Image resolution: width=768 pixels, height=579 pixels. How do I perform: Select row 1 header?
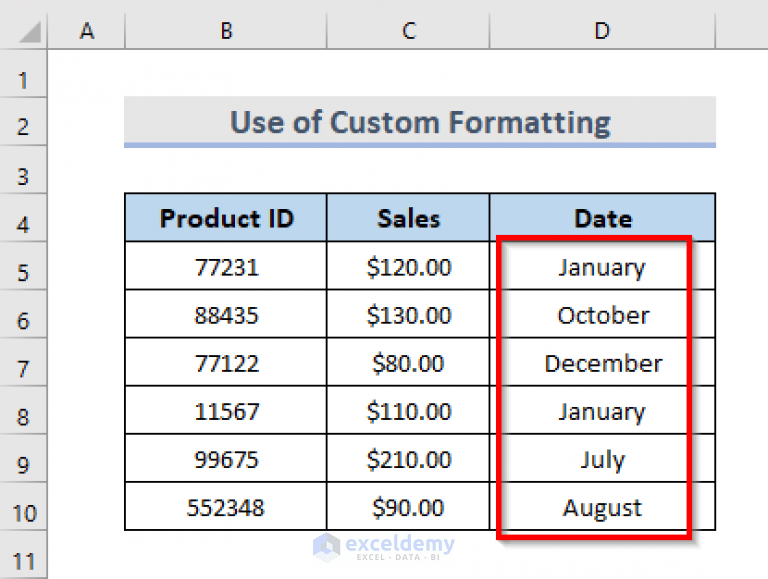click(x=23, y=73)
